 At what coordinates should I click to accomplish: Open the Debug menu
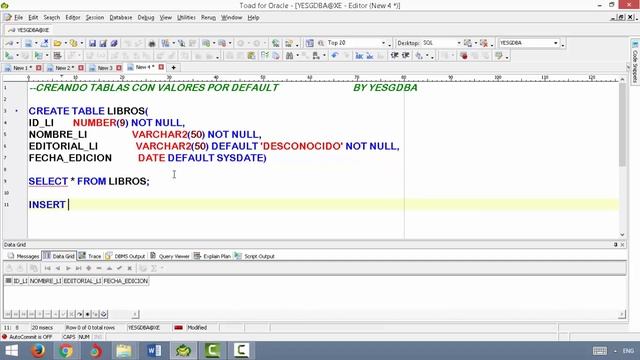point(146,18)
